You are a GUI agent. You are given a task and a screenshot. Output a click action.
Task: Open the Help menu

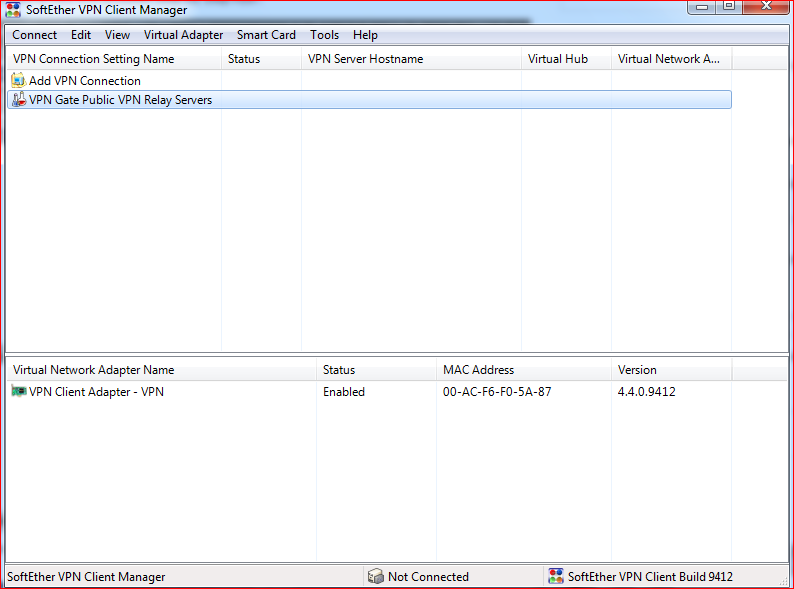click(365, 35)
